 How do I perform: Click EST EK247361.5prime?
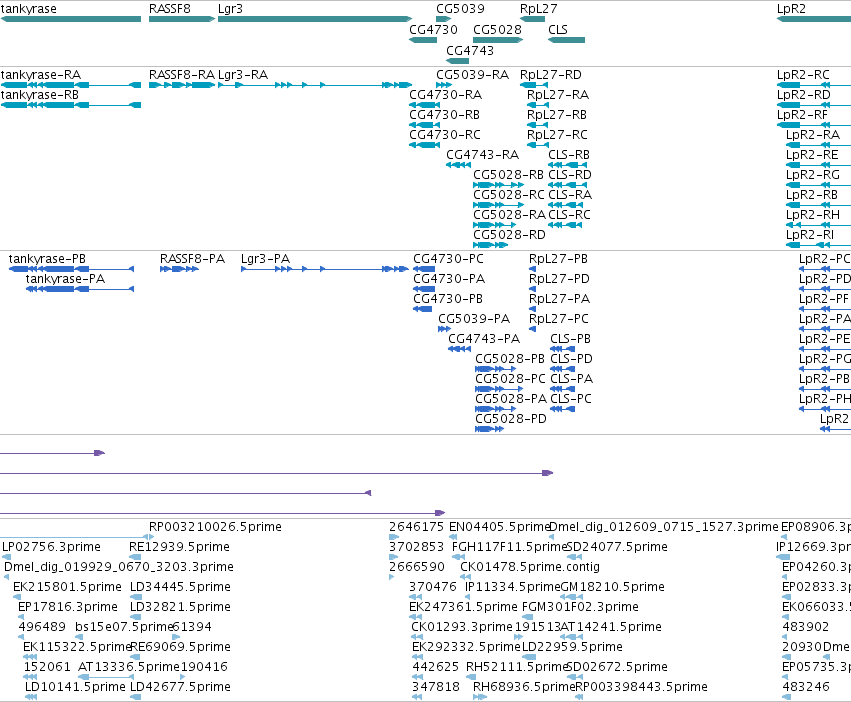click(x=463, y=607)
